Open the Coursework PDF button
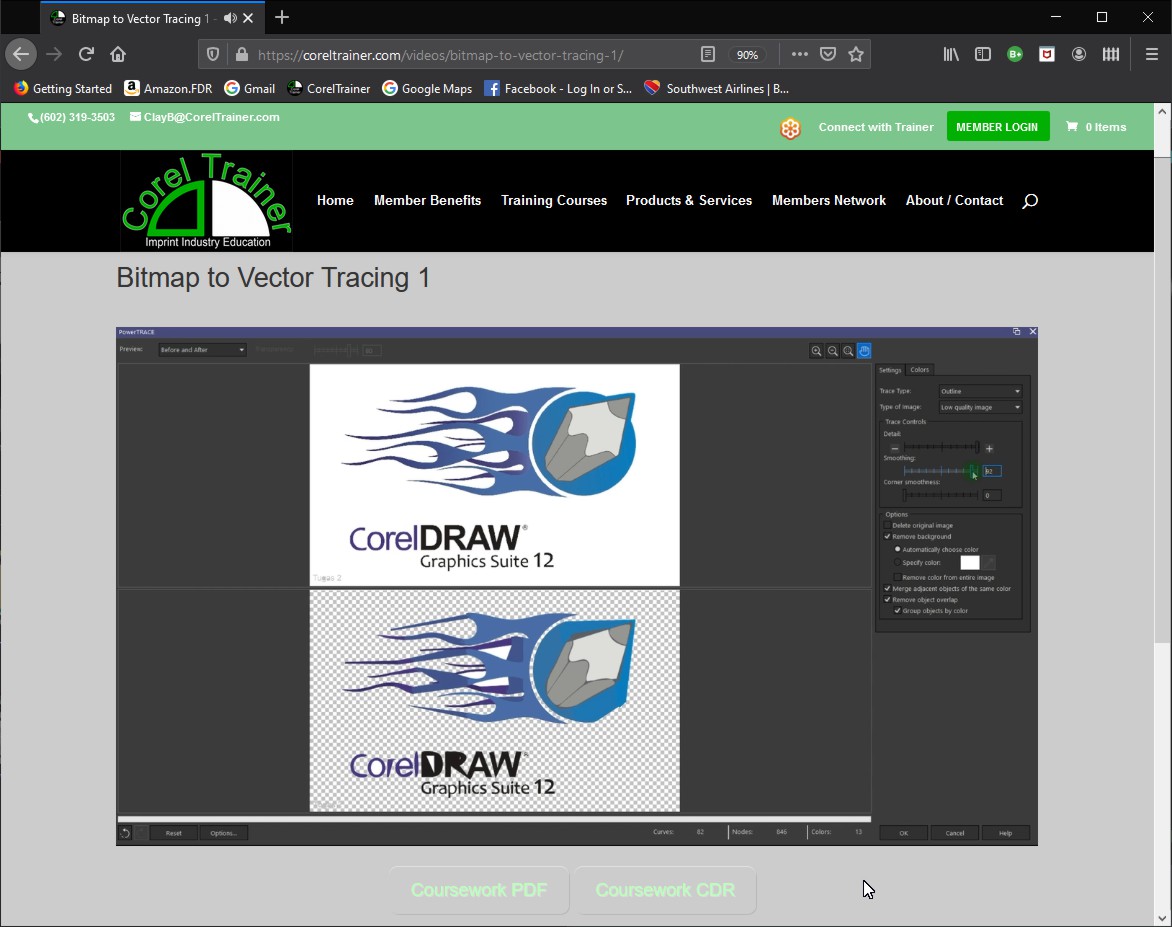 tap(479, 890)
